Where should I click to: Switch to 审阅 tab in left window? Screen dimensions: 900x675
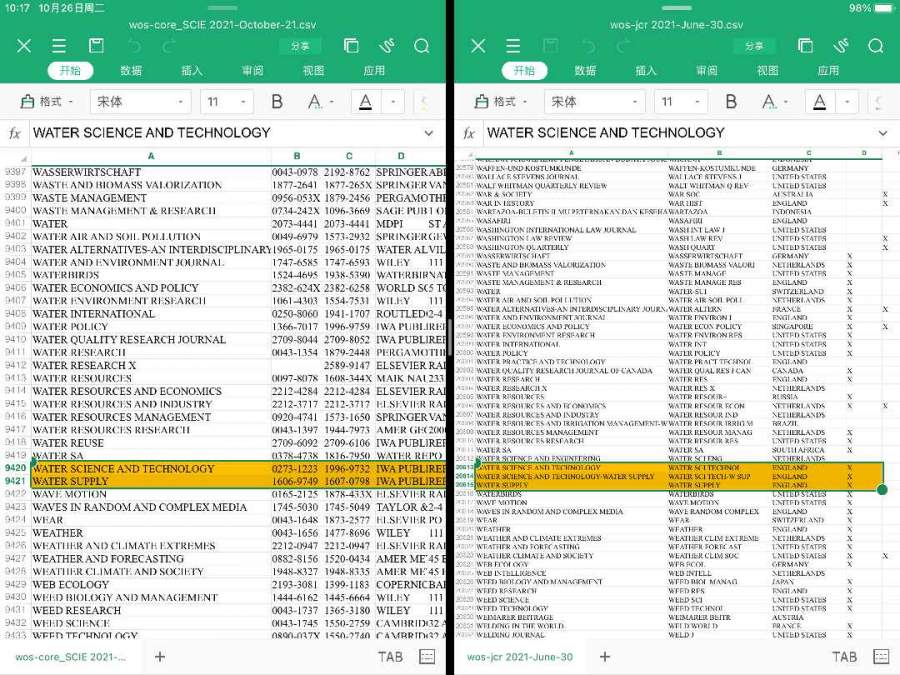tap(253, 71)
